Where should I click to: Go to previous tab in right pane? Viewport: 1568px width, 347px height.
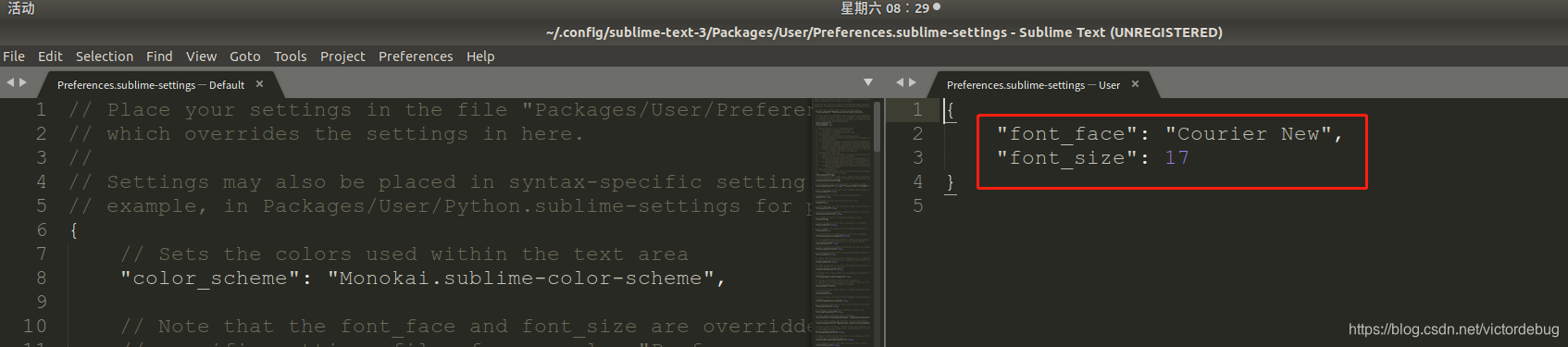point(900,82)
